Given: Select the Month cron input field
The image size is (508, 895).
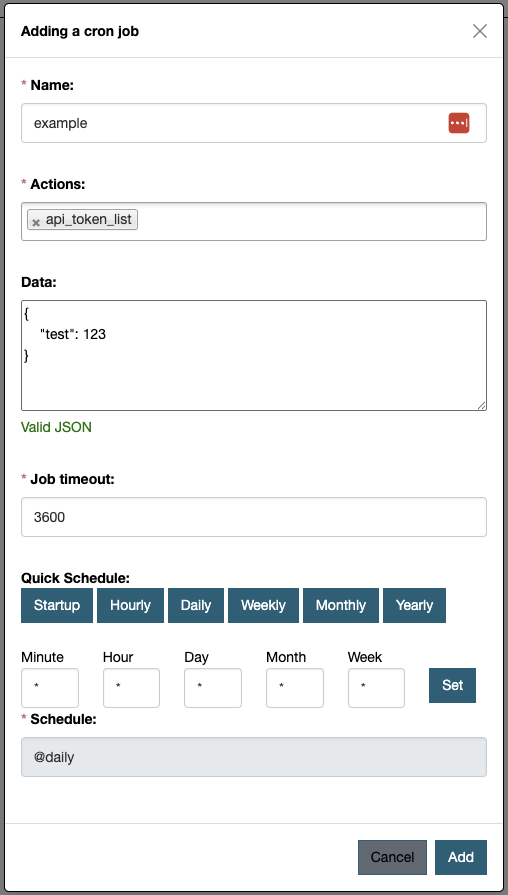Looking at the screenshot, I should point(295,688).
